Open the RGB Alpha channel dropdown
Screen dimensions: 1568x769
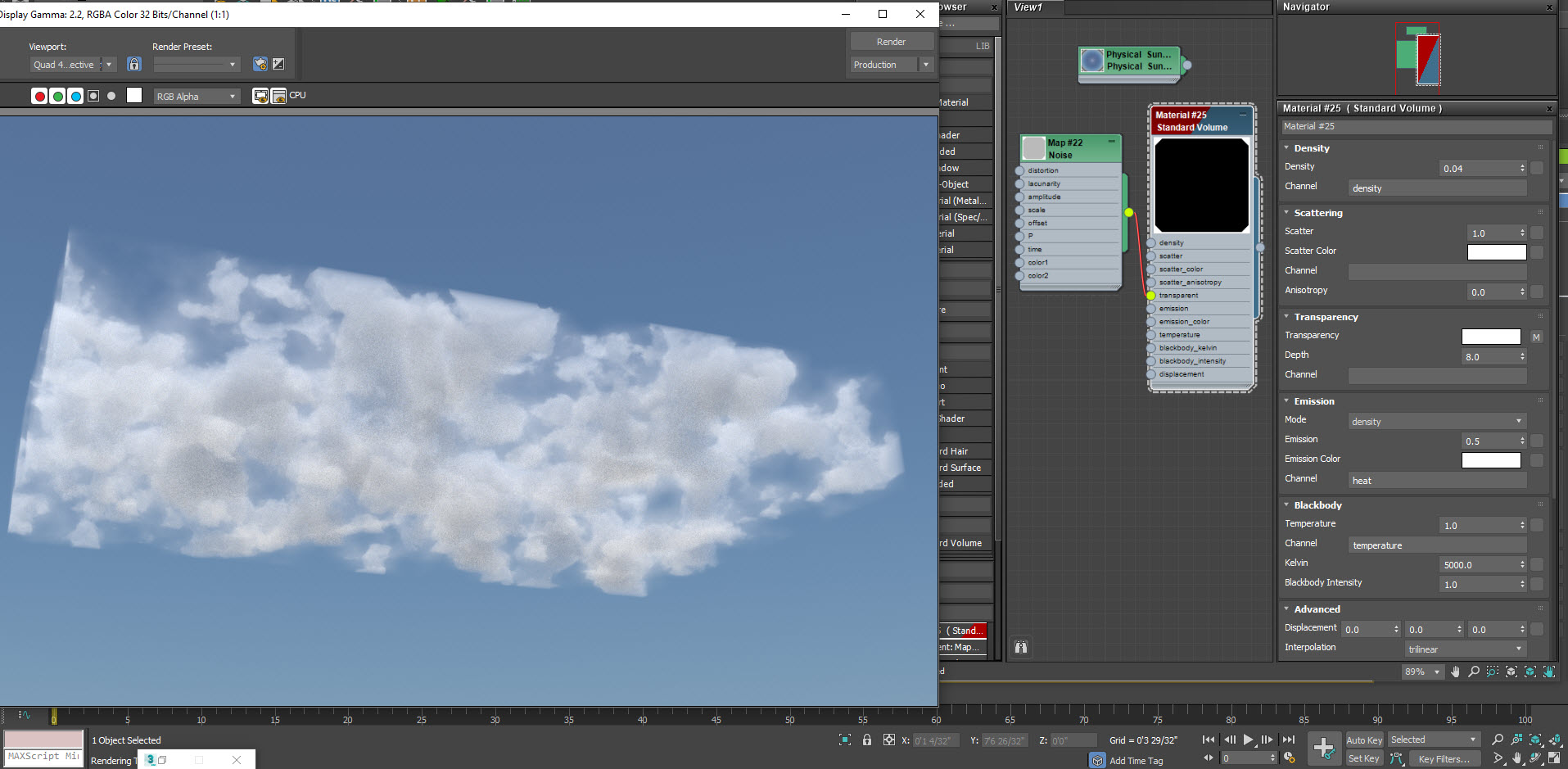pos(197,97)
